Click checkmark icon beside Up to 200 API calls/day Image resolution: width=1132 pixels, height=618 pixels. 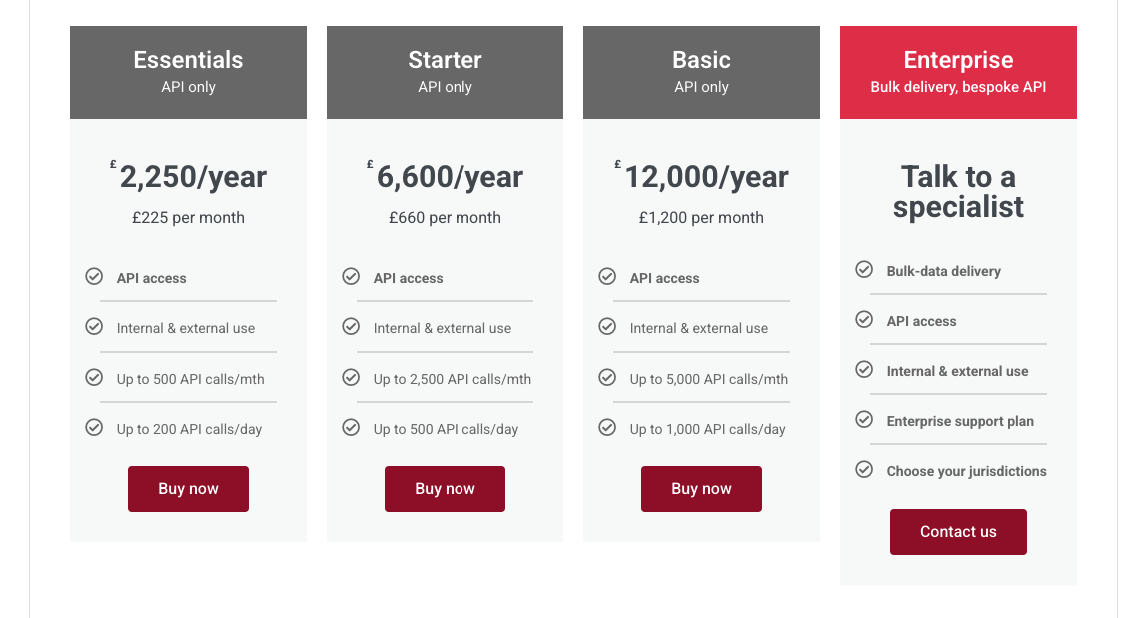pyautogui.click(x=94, y=427)
